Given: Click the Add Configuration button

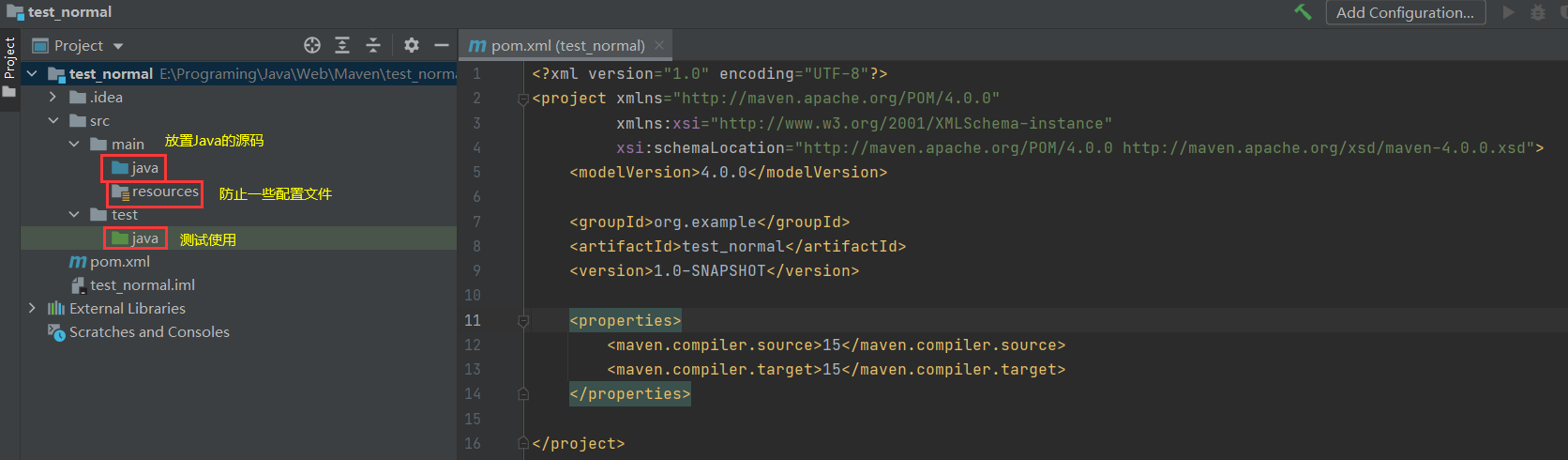Looking at the screenshot, I should (1405, 12).
